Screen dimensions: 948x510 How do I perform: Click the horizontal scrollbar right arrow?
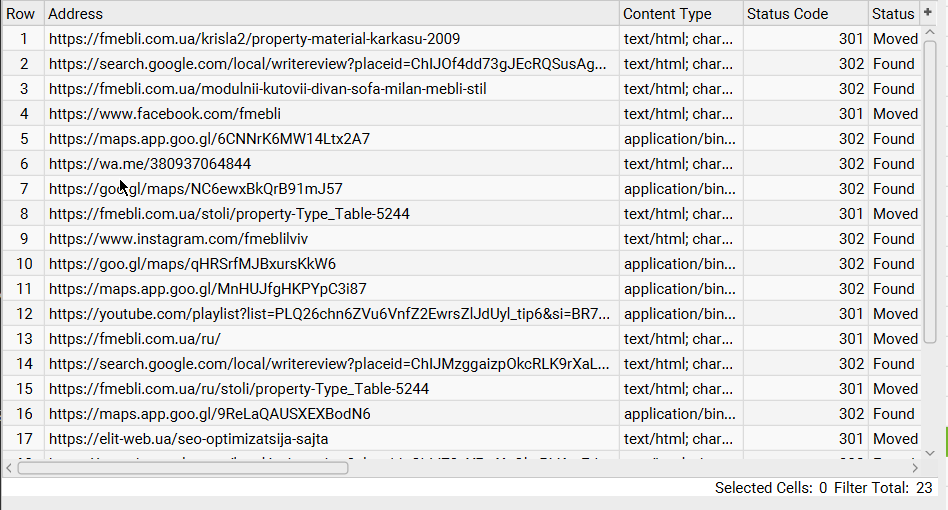click(914, 467)
